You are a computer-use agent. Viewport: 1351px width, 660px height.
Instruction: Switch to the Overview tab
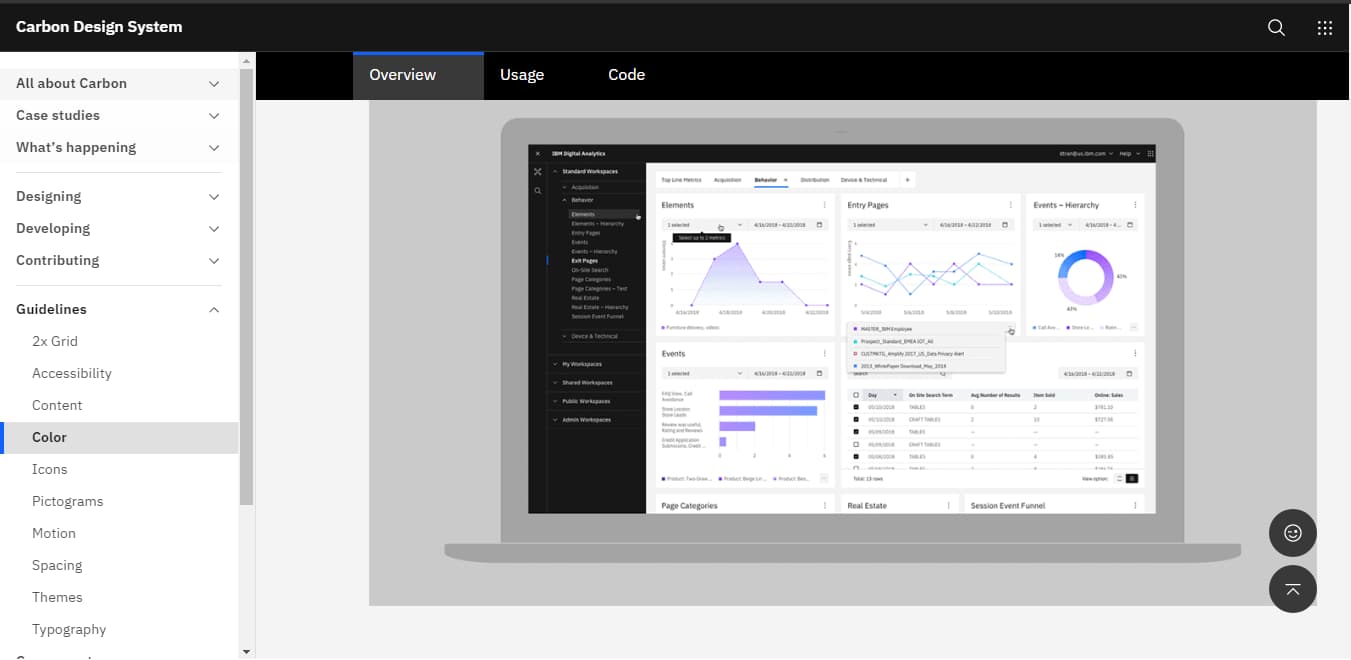coord(418,76)
